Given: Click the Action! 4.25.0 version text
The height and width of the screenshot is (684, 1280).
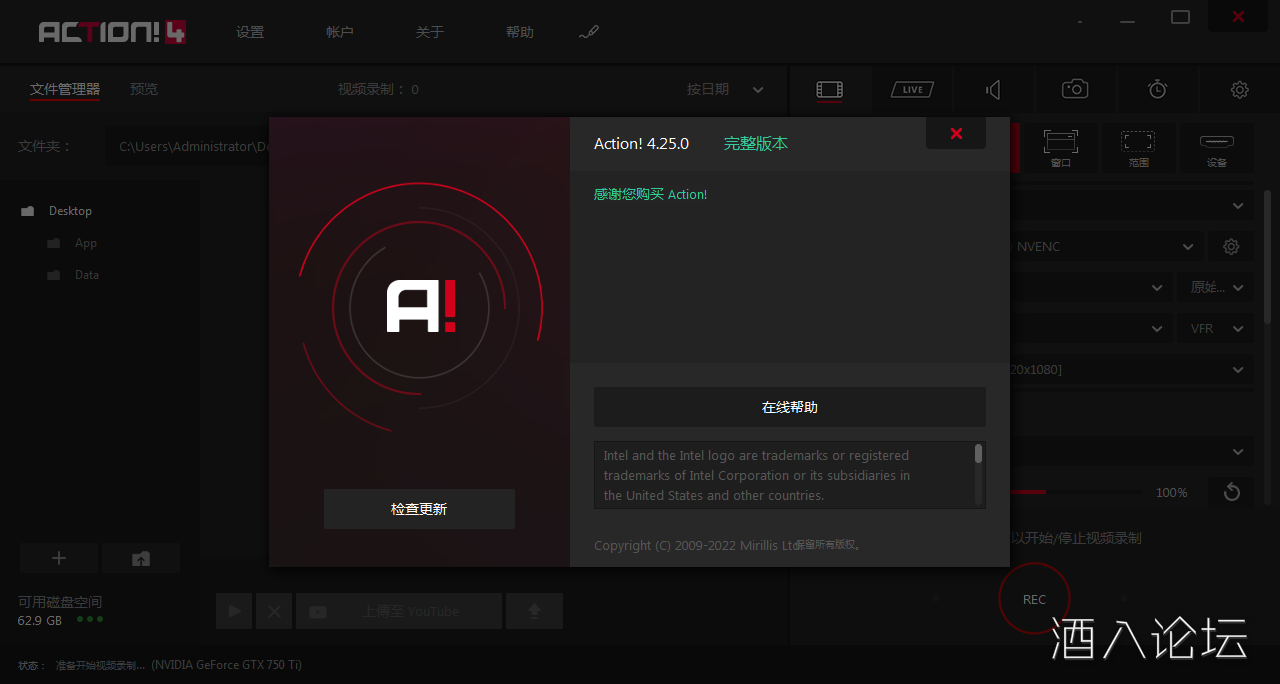Looking at the screenshot, I should point(641,143).
